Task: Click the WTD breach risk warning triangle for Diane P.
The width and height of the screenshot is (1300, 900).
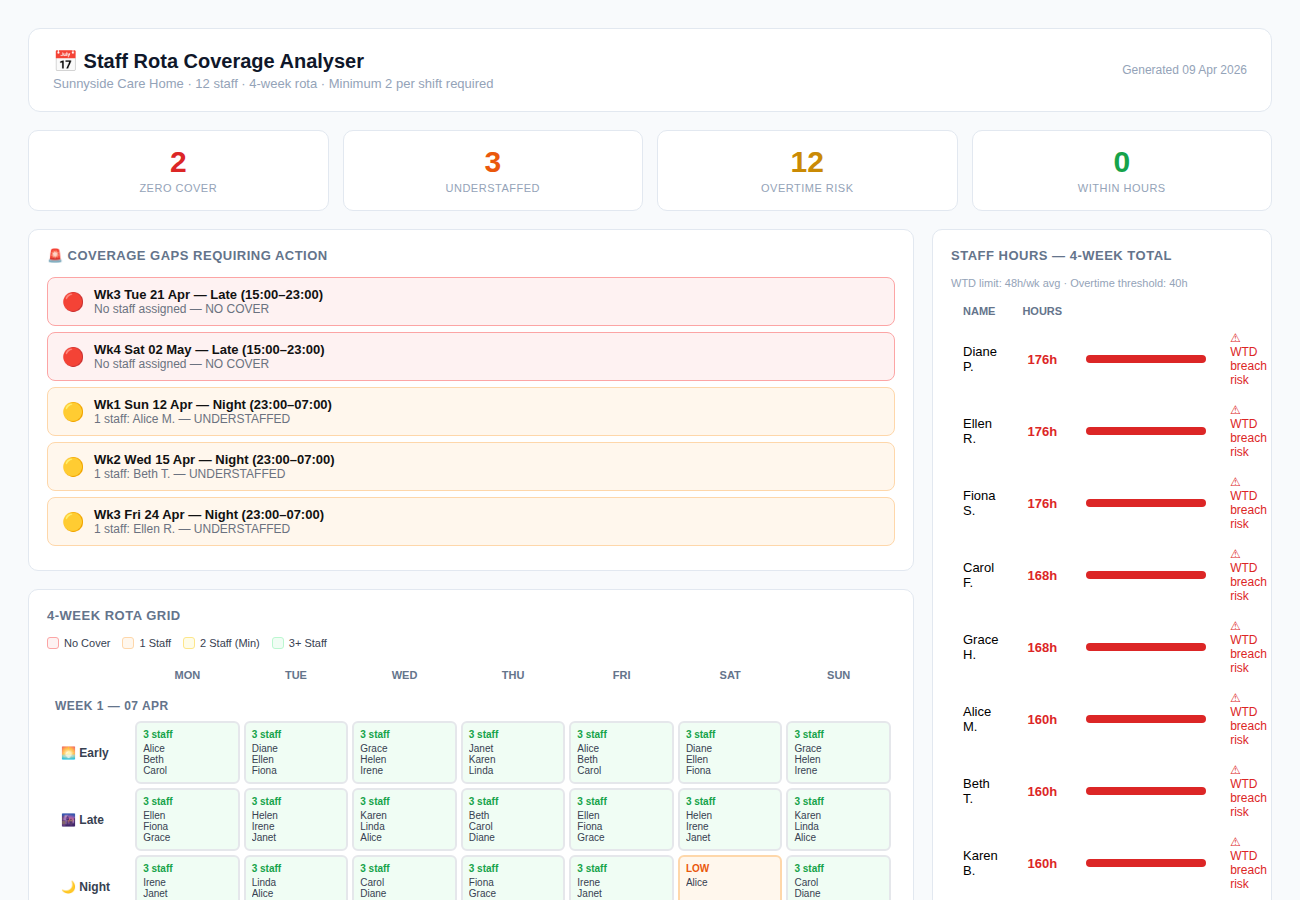Action: tap(1234, 337)
